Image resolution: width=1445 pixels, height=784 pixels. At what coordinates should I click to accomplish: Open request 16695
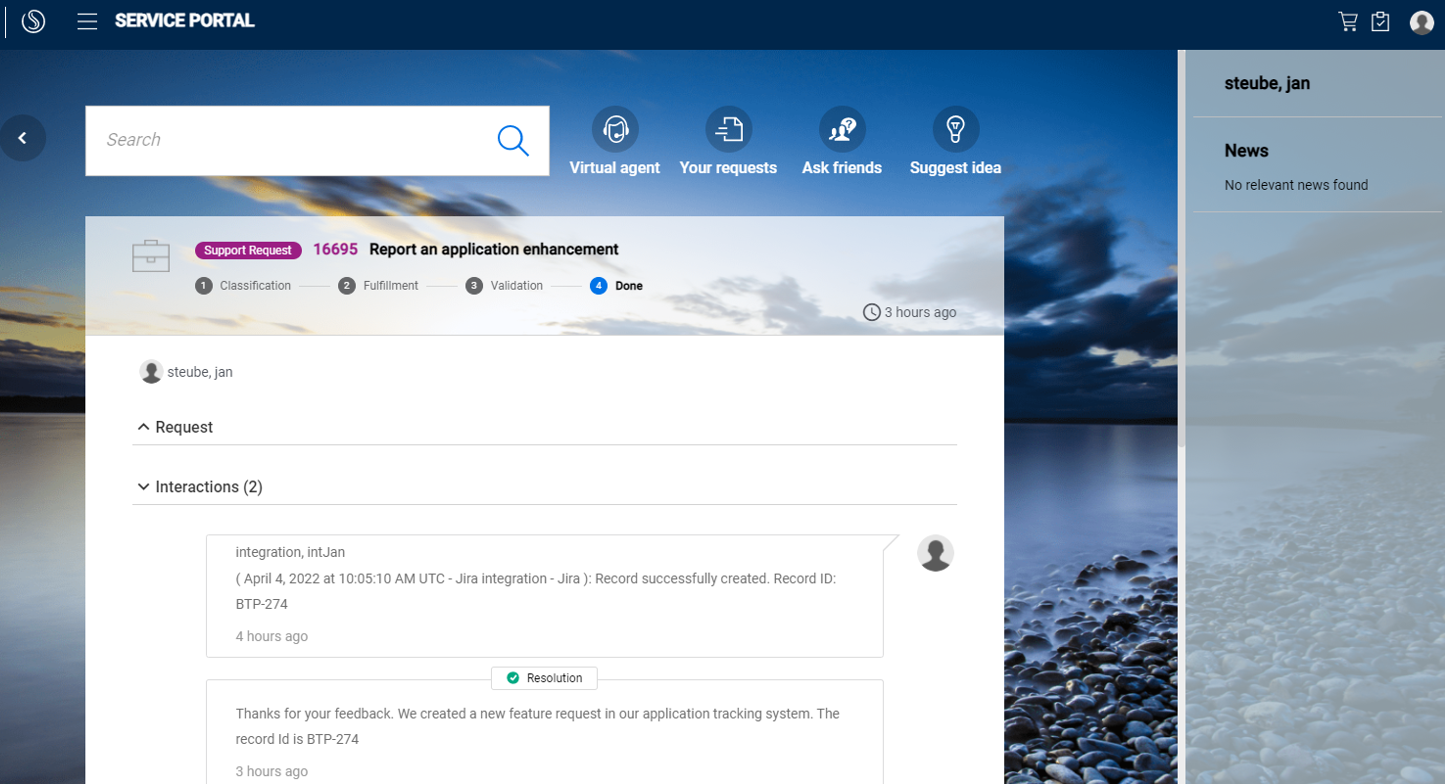334,249
